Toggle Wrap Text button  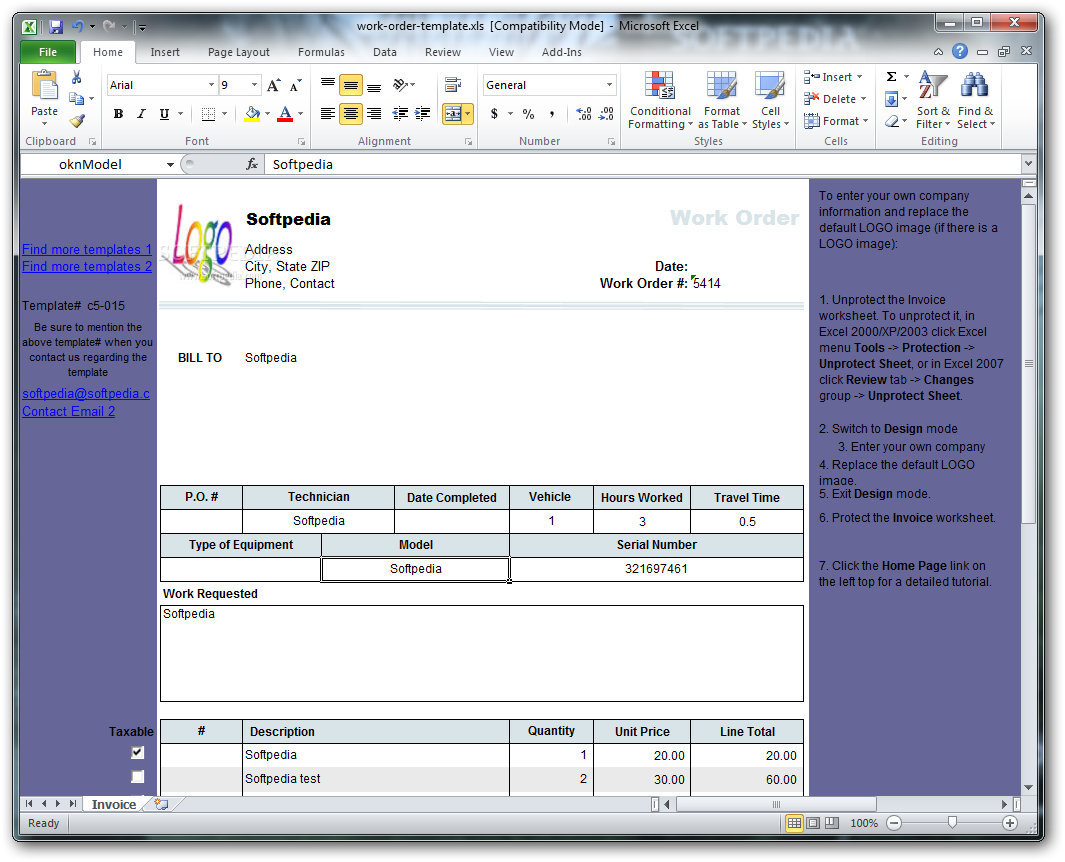point(452,85)
